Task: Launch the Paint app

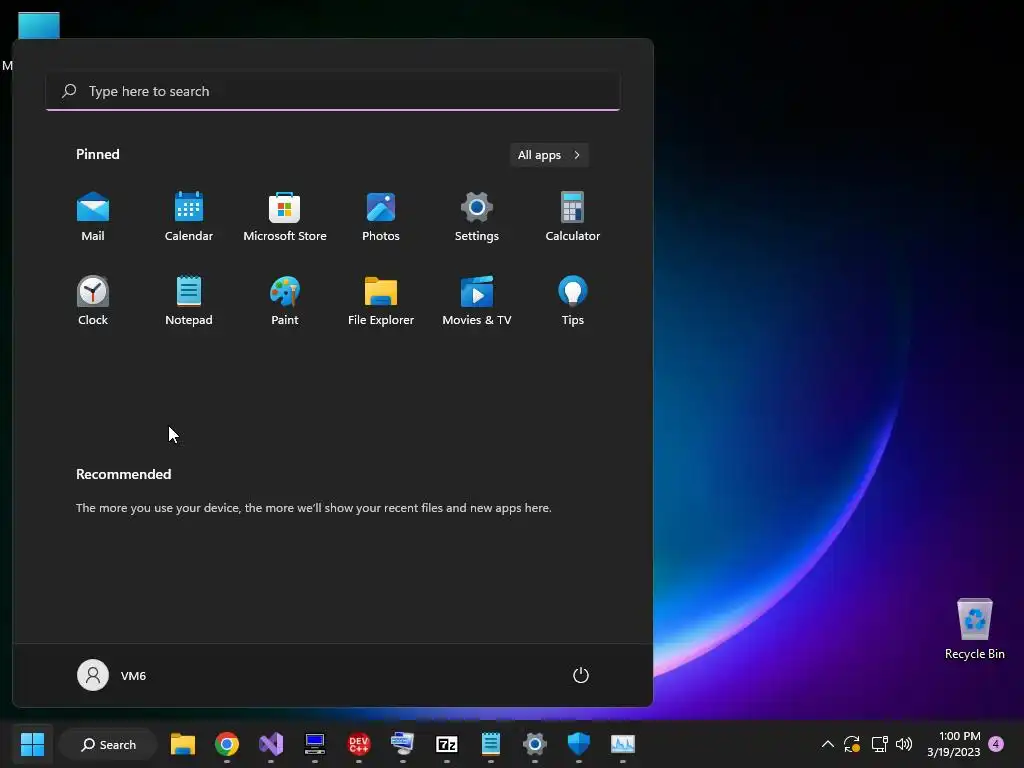Action: 285,300
